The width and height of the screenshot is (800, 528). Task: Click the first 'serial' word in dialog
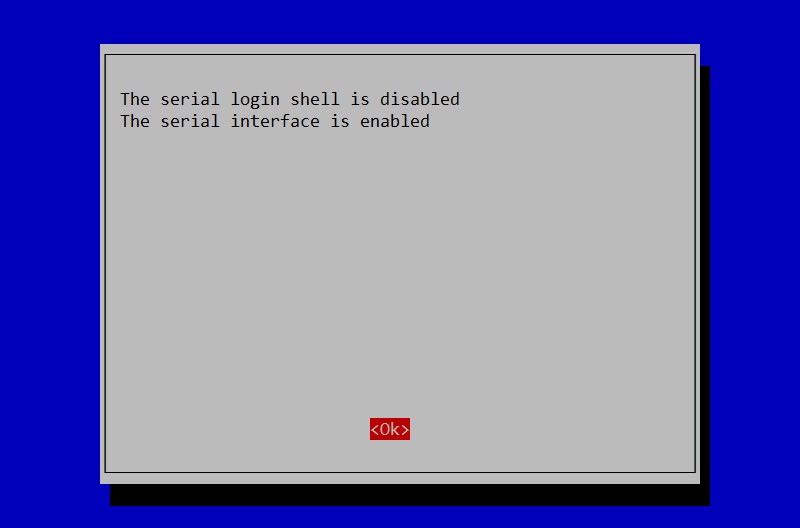tap(190, 98)
